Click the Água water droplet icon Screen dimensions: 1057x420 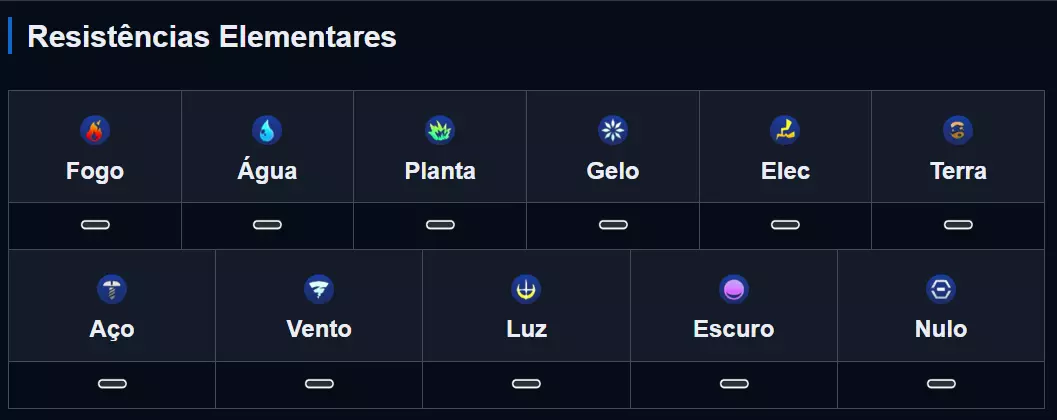[267, 130]
